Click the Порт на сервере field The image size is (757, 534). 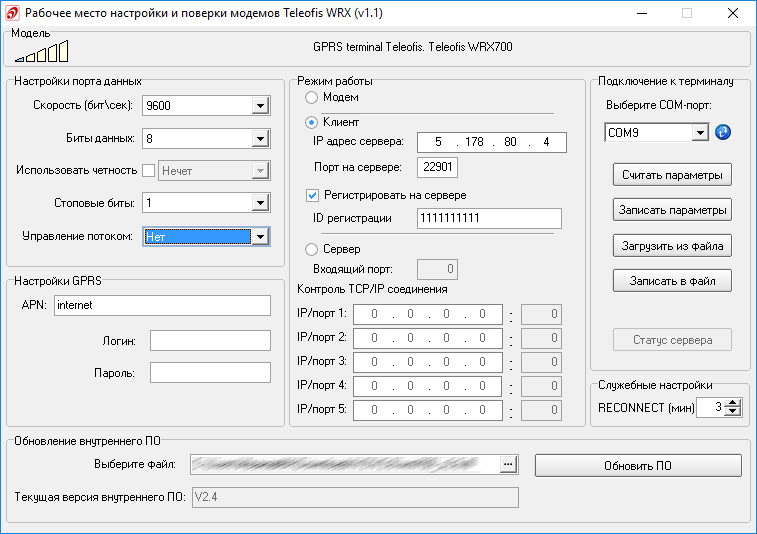tap(437, 167)
